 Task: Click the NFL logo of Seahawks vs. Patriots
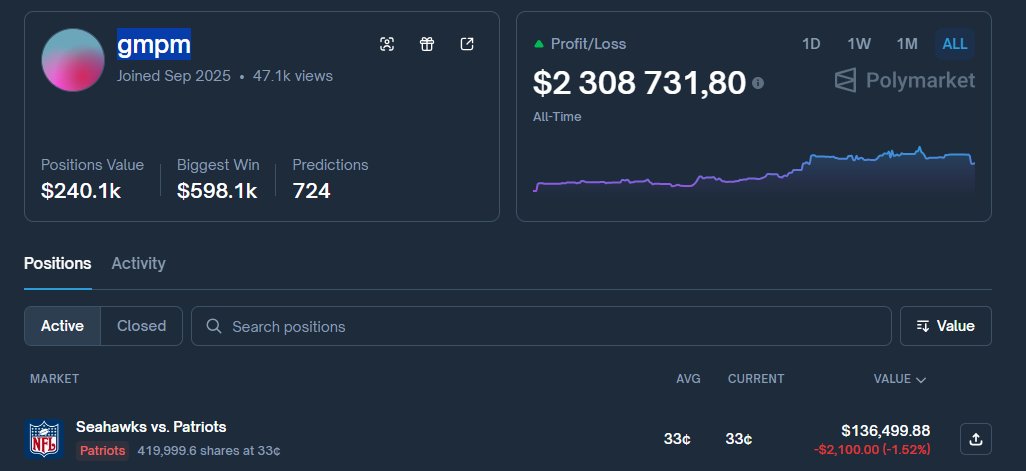pyautogui.click(x=44, y=438)
